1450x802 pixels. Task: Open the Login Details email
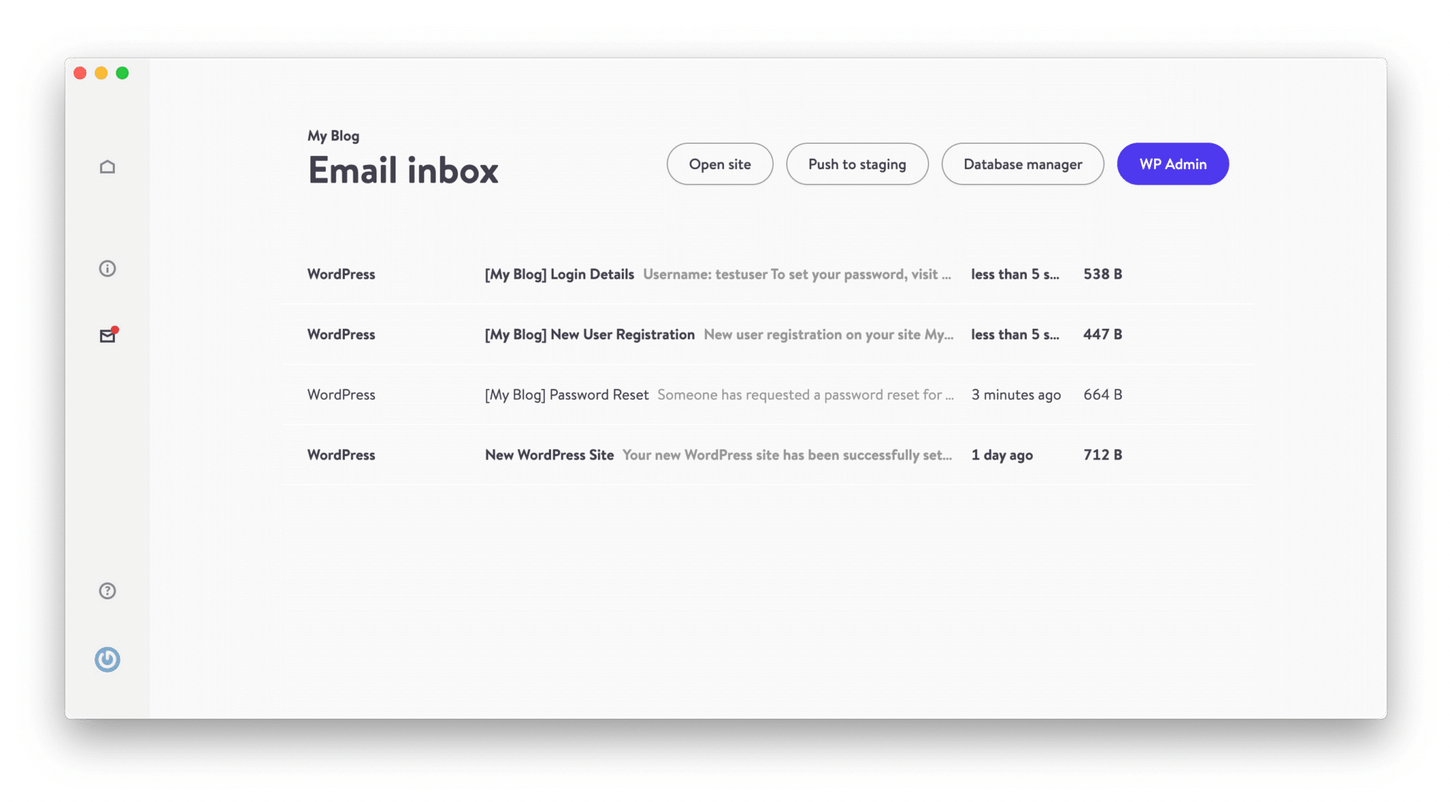coord(768,274)
